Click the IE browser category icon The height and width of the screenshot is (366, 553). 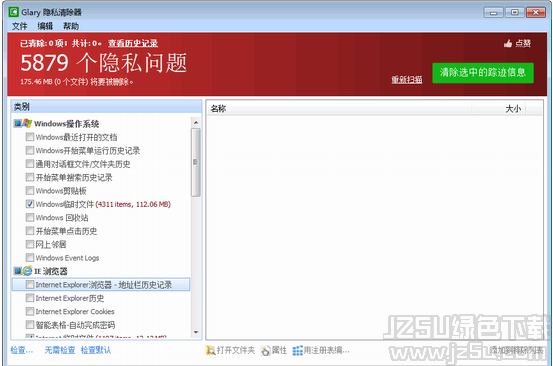27,271
